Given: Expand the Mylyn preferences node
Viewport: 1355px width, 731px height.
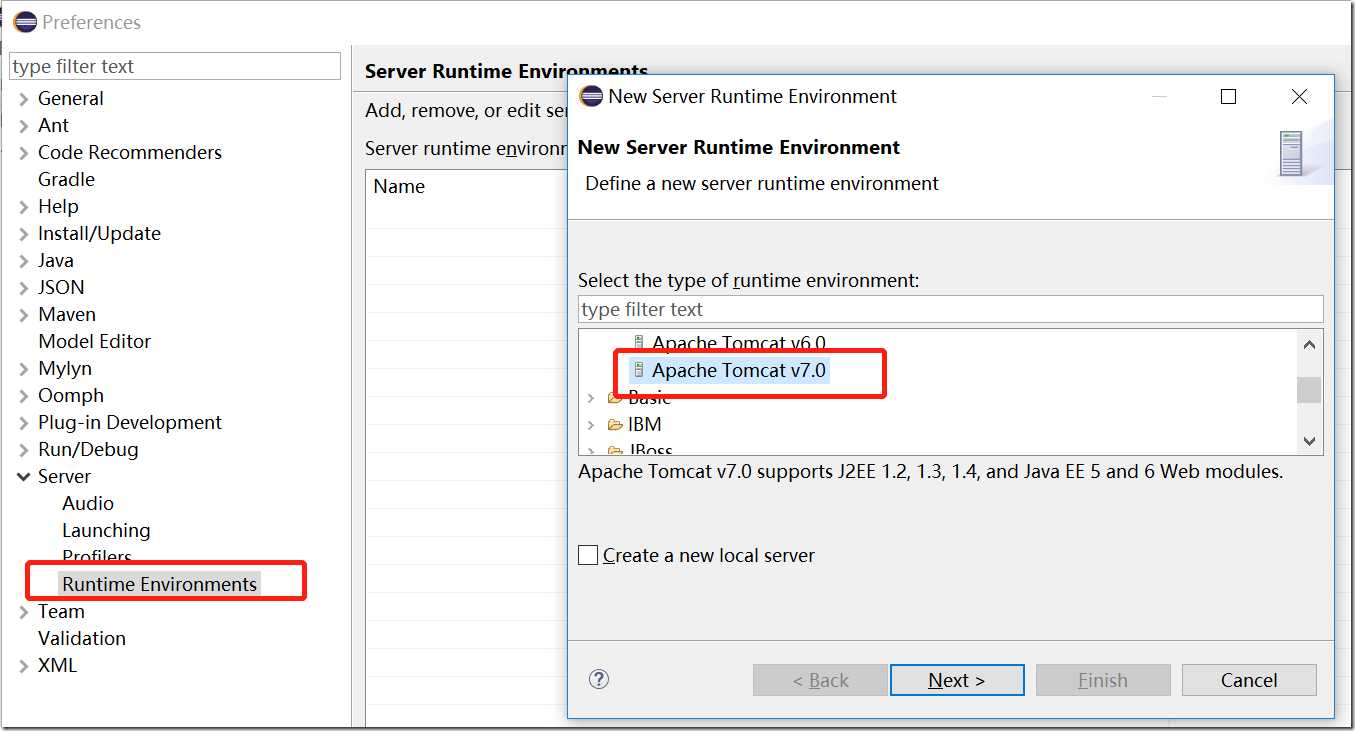Looking at the screenshot, I should click(24, 369).
